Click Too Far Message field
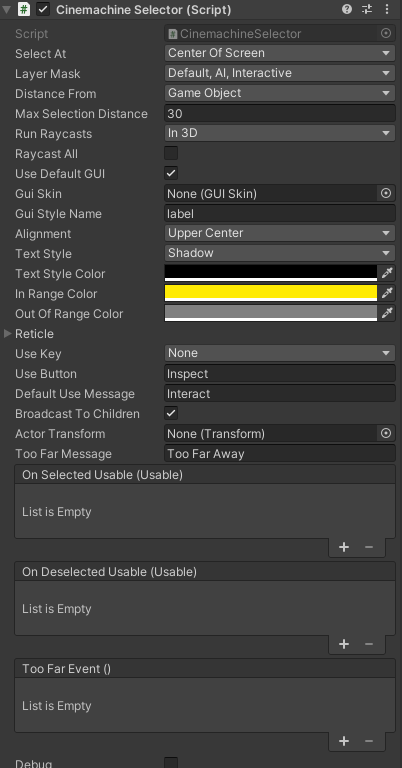Image resolution: width=402 pixels, height=768 pixels. click(x=280, y=454)
